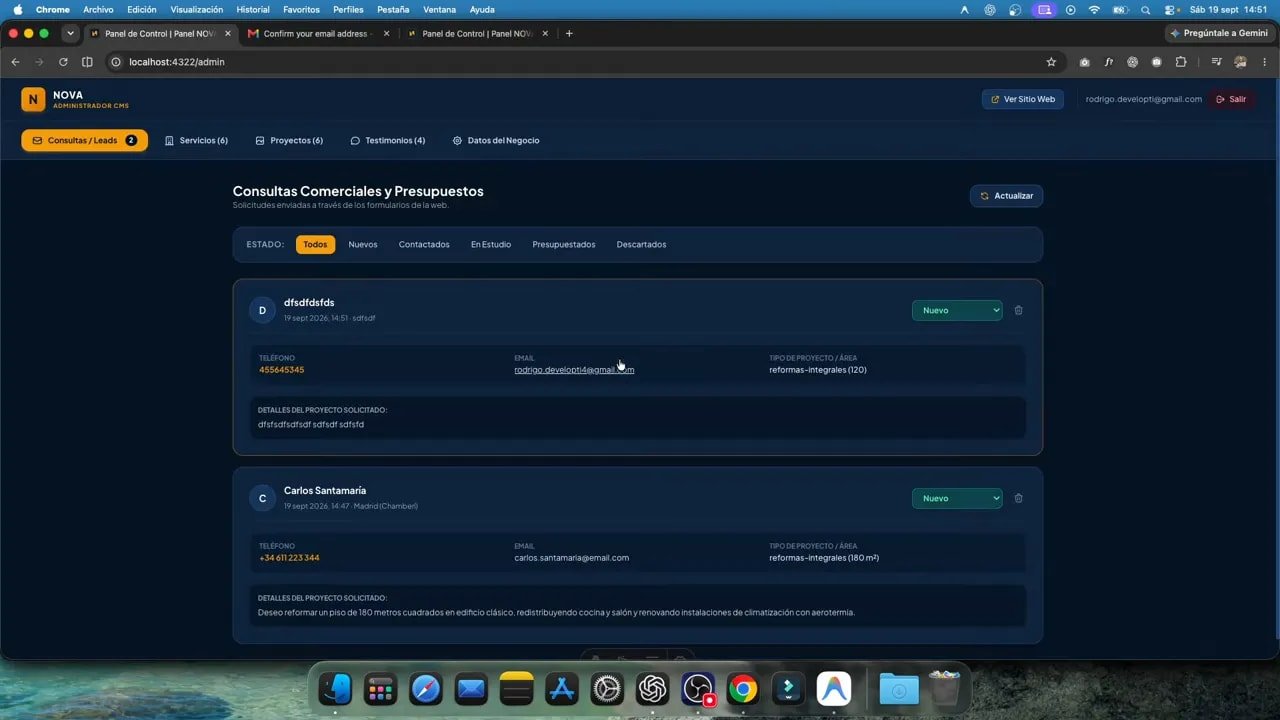Reload the page in Chrome
1280x720 pixels.
tap(63, 62)
